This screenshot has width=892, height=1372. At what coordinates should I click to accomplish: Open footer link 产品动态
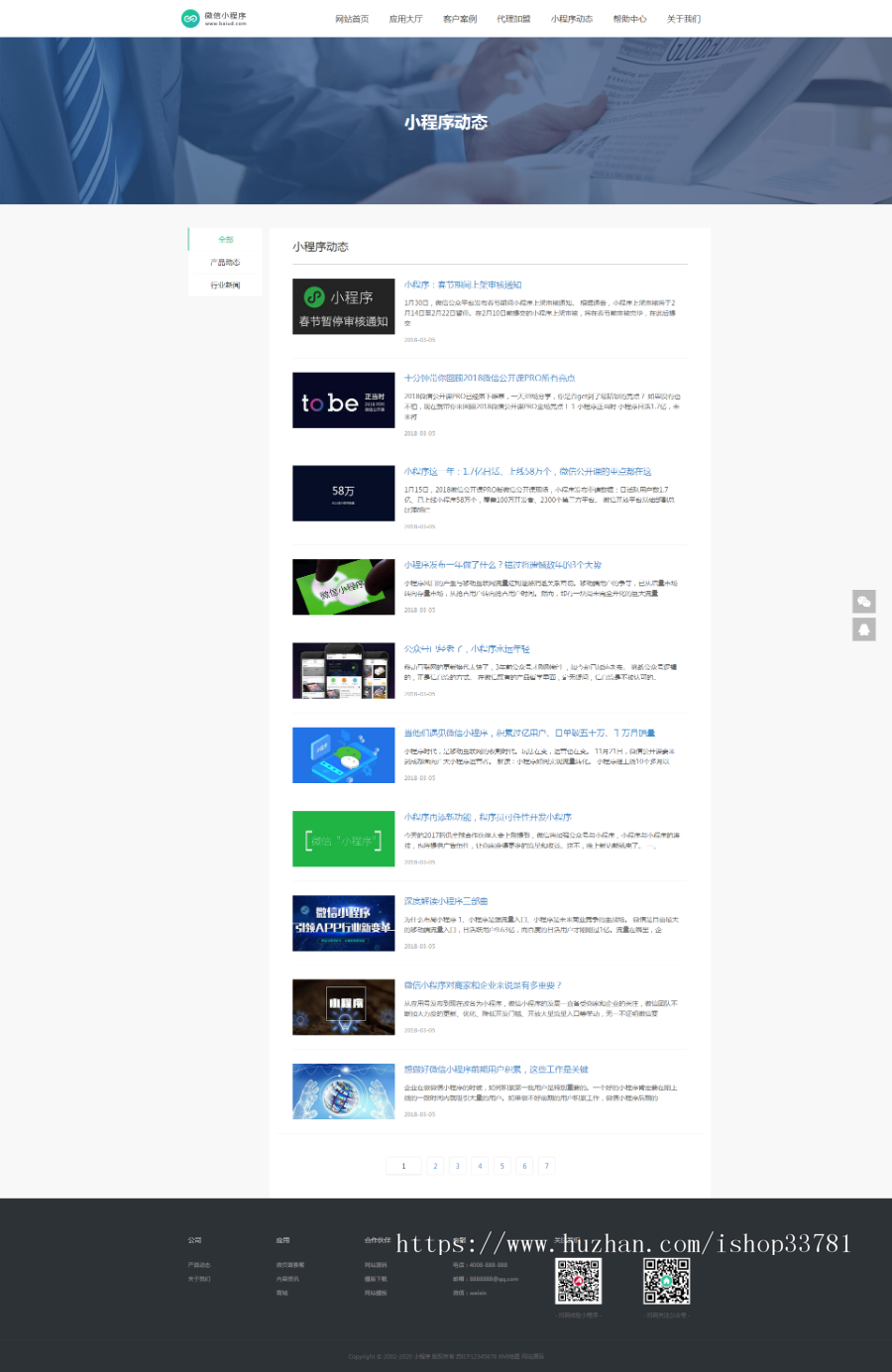(x=199, y=1265)
